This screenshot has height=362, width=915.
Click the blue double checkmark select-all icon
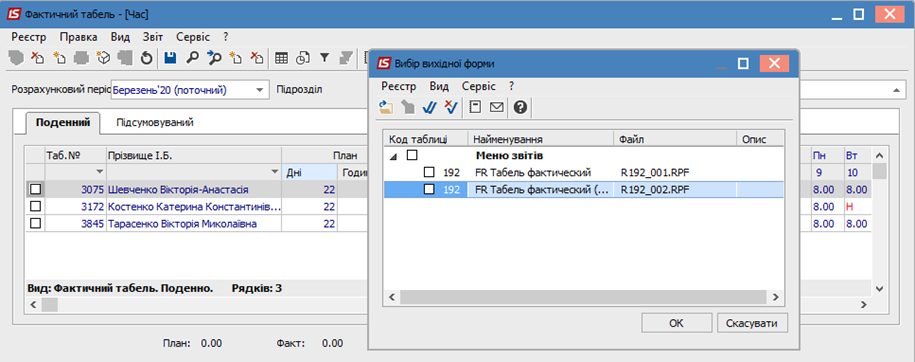(429, 107)
